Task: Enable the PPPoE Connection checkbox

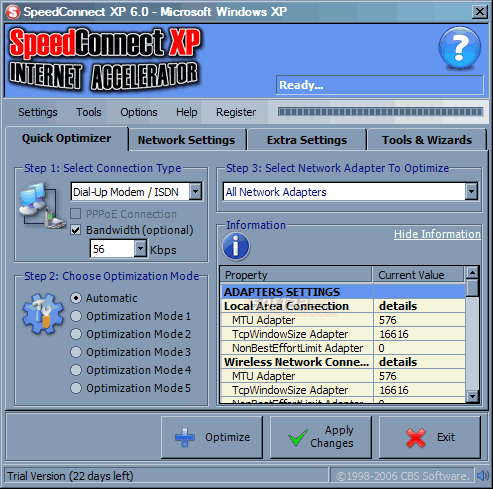Action: coord(76,214)
